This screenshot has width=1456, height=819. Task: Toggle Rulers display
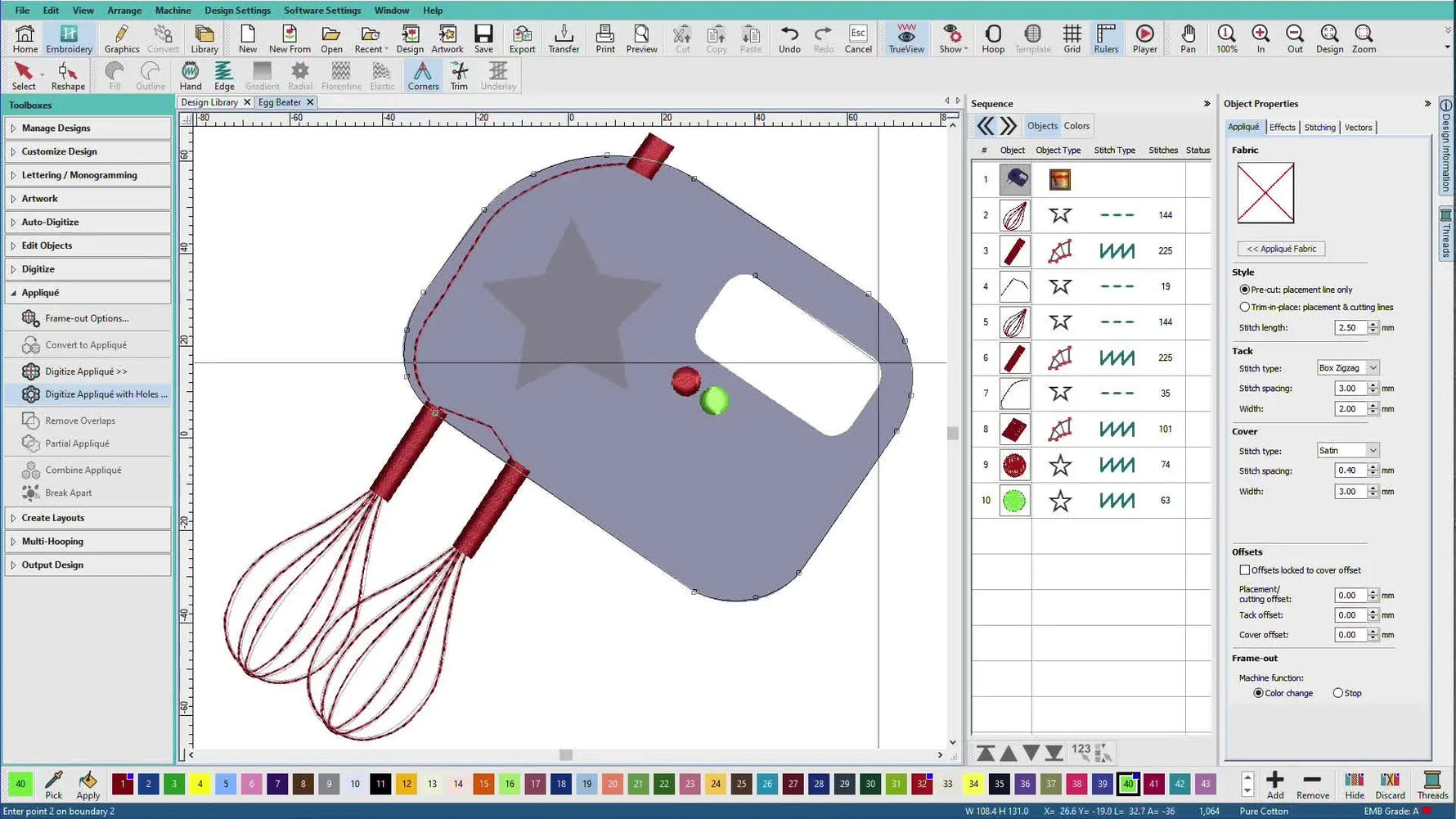point(1106,38)
